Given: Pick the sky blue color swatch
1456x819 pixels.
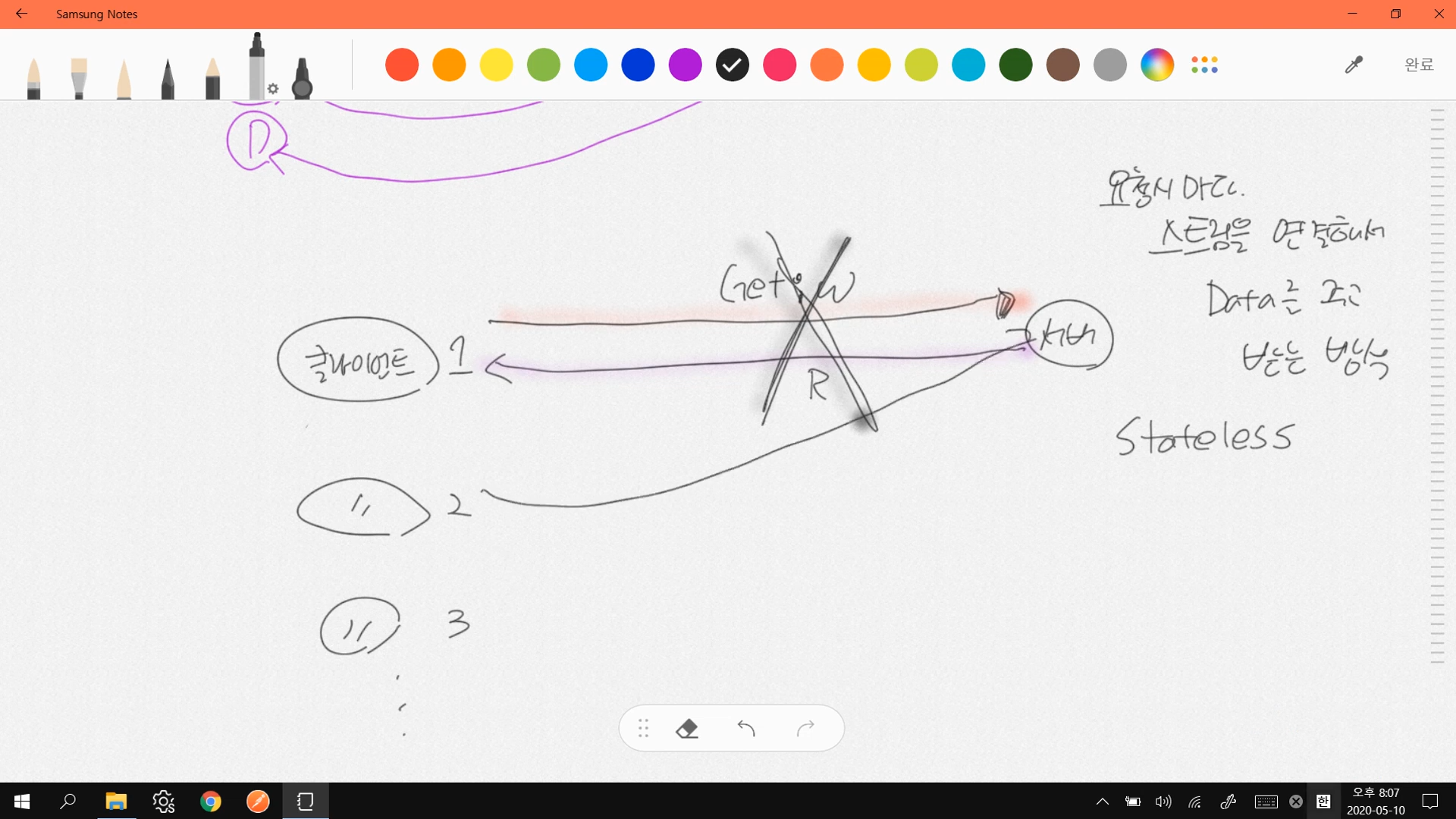Looking at the screenshot, I should click(591, 64).
